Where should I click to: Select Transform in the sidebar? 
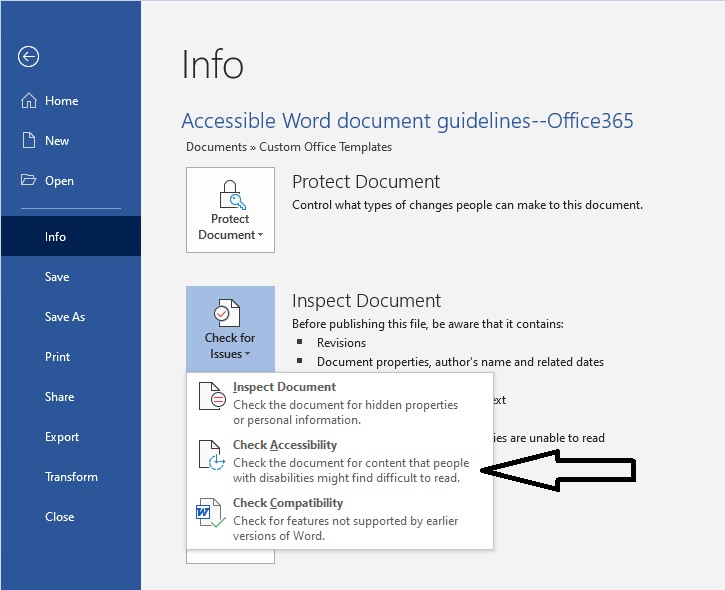(x=71, y=477)
